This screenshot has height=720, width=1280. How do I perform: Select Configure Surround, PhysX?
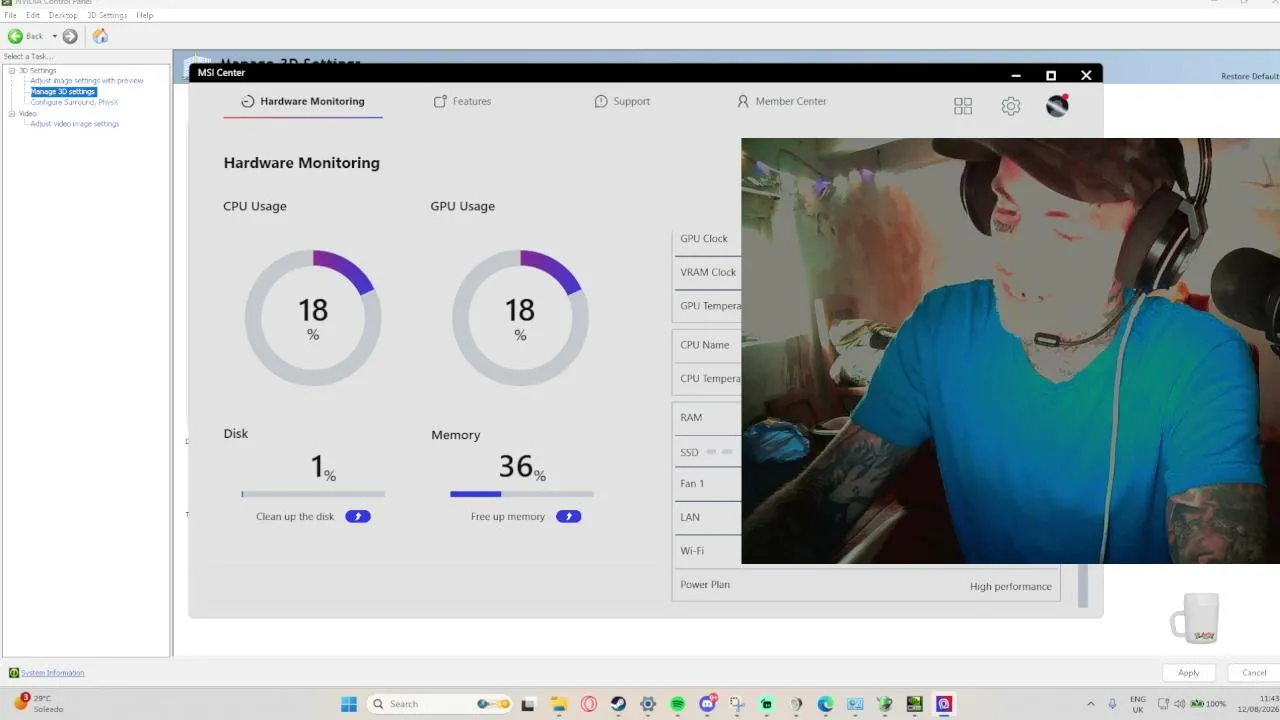(74, 102)
